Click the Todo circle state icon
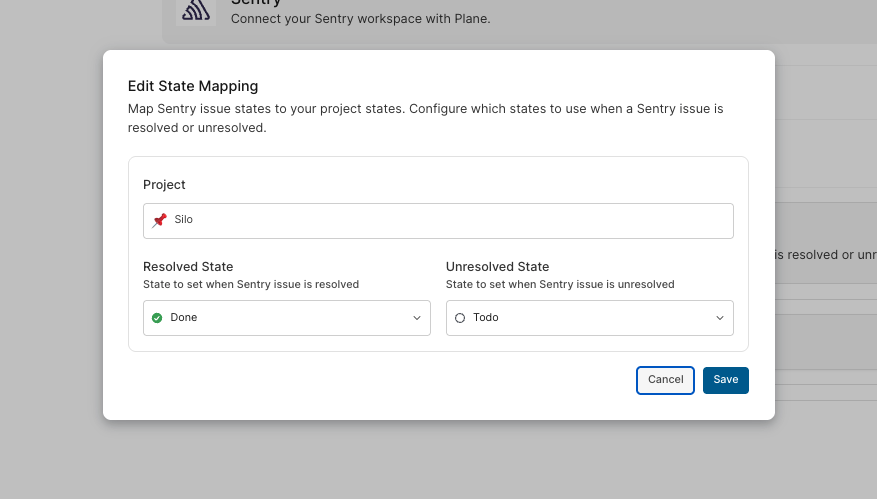The height and width of the screenshot is (499, 877). coord(460,318)
